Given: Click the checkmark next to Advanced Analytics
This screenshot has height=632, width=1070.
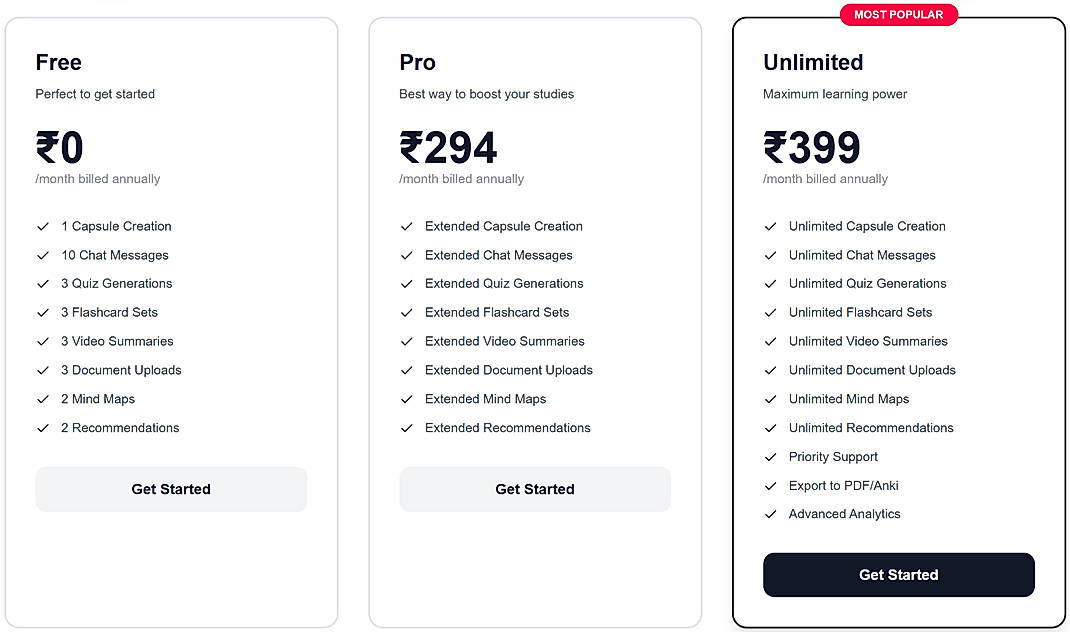Looking at the screenshot, I should pyautogui.click(x=771, y=514).
